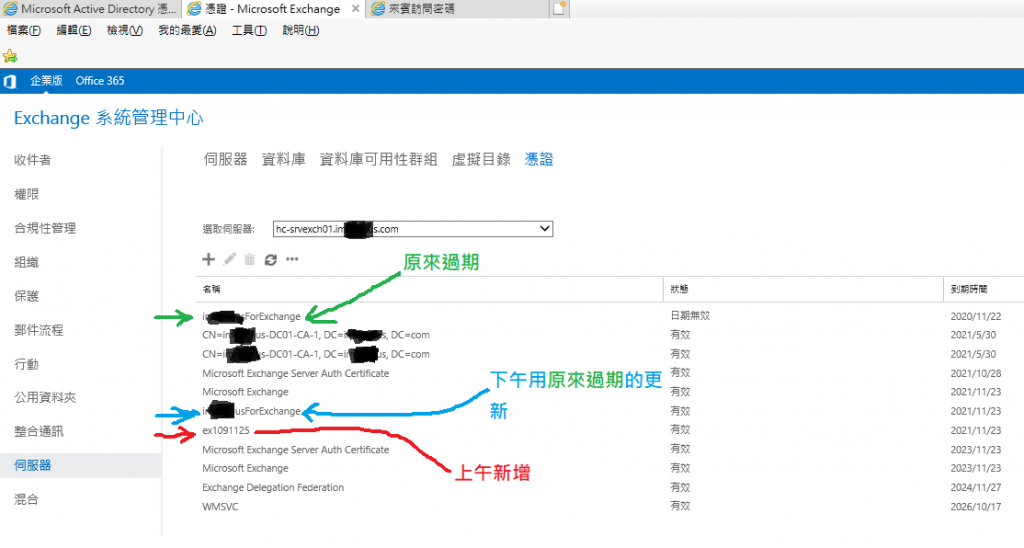Click the refresh icon in certificate toolbar
Viewport: 1024px width, 548px height.
click(270, 260)
